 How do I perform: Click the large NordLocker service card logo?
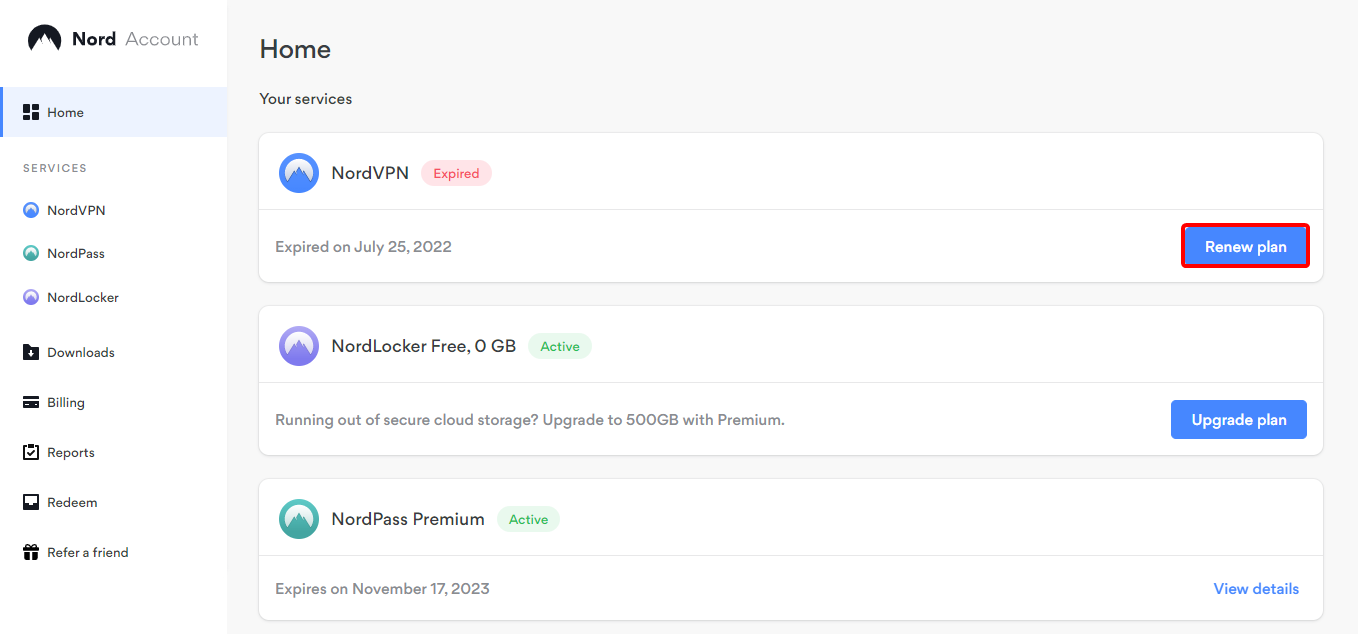[299, 346]
